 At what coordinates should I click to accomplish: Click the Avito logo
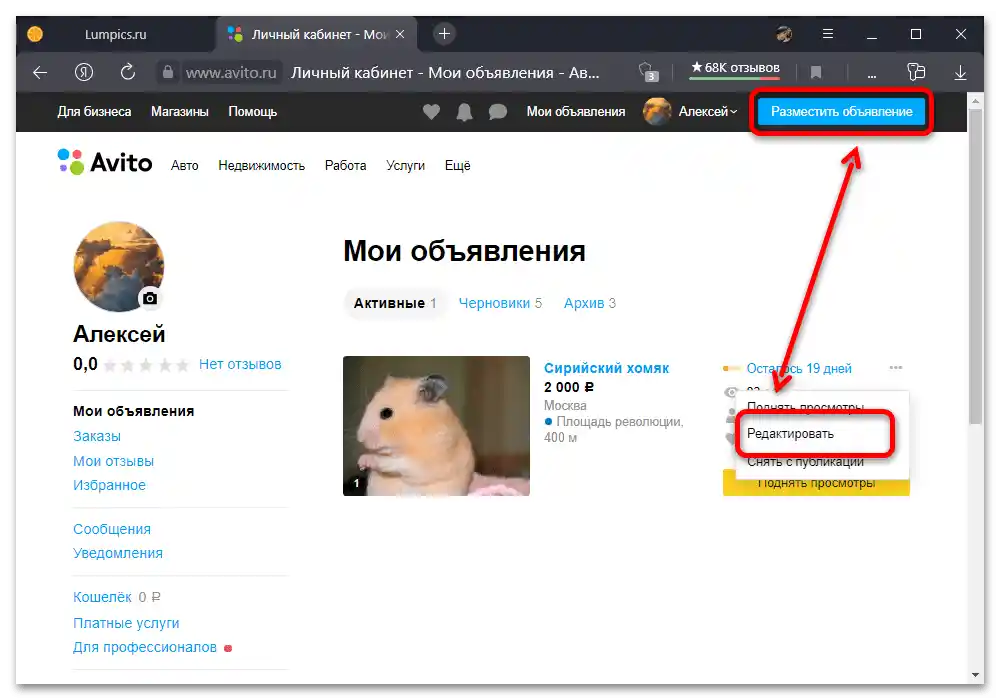pos(105,163)
